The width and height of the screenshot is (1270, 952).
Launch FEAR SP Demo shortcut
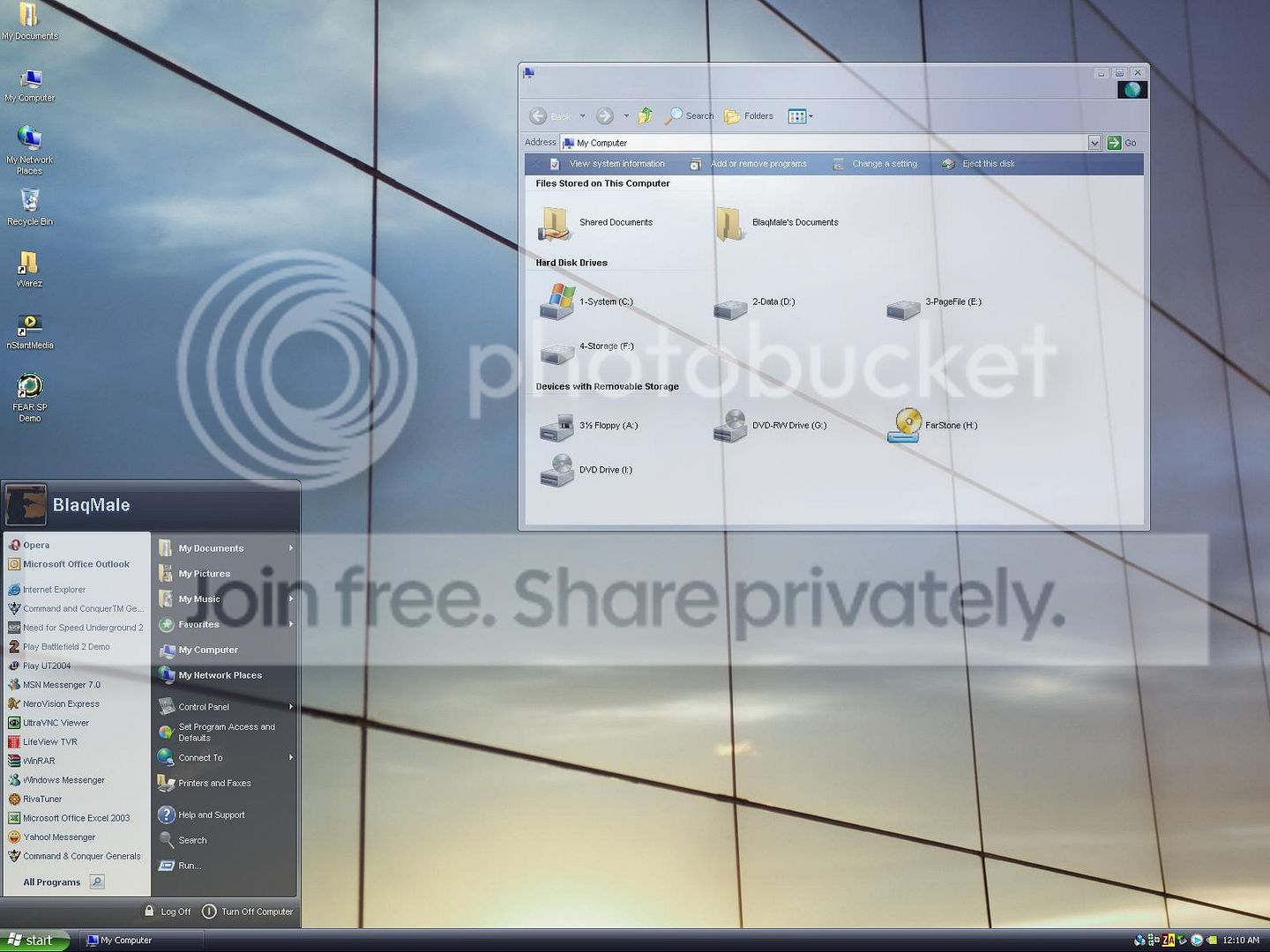tap(29, 398)
